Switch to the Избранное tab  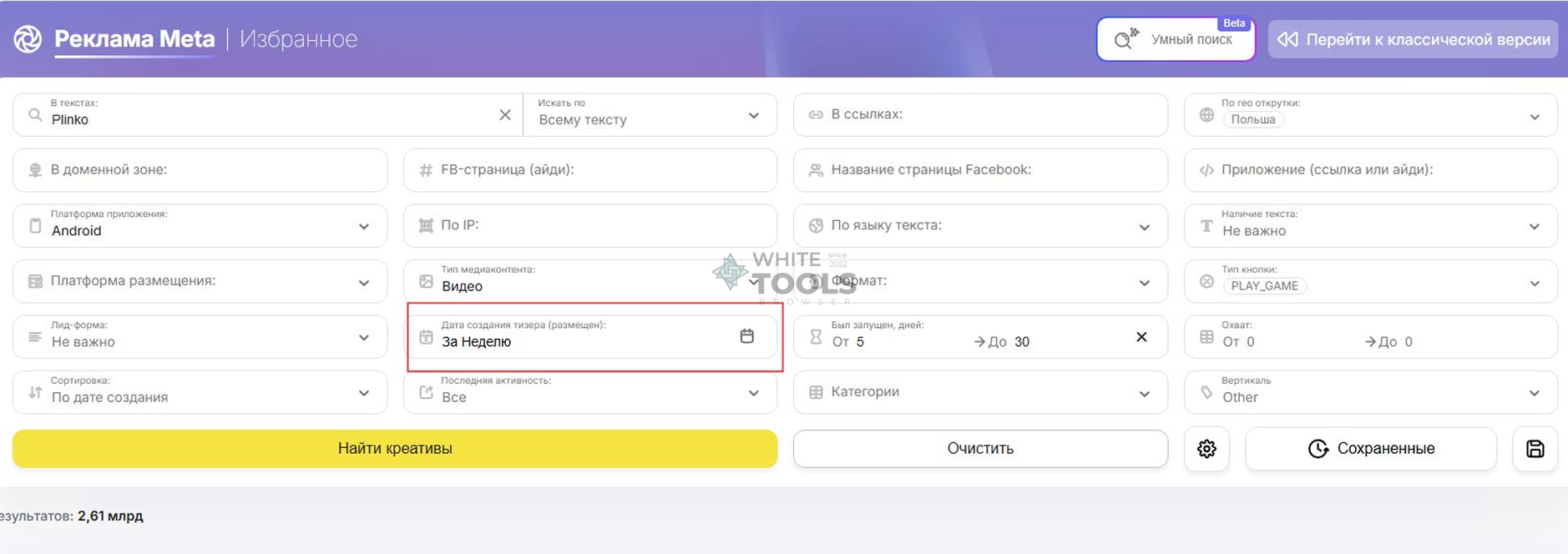(298, 39)
